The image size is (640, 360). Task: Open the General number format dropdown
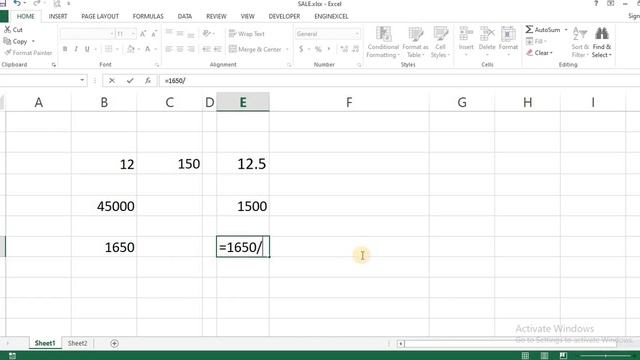pyautogui.click(x=357, y=34)
